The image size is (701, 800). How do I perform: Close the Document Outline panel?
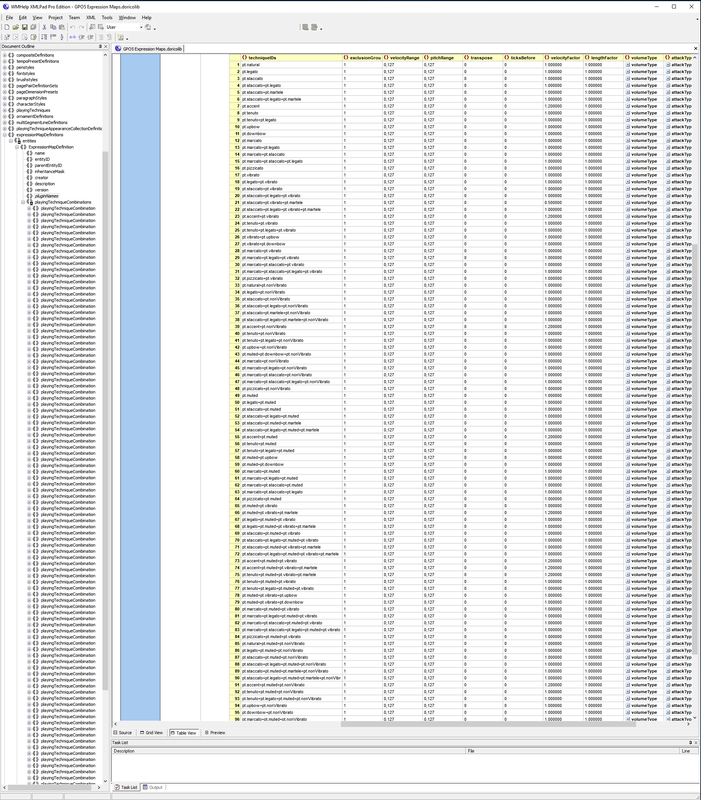pos(106,46)
